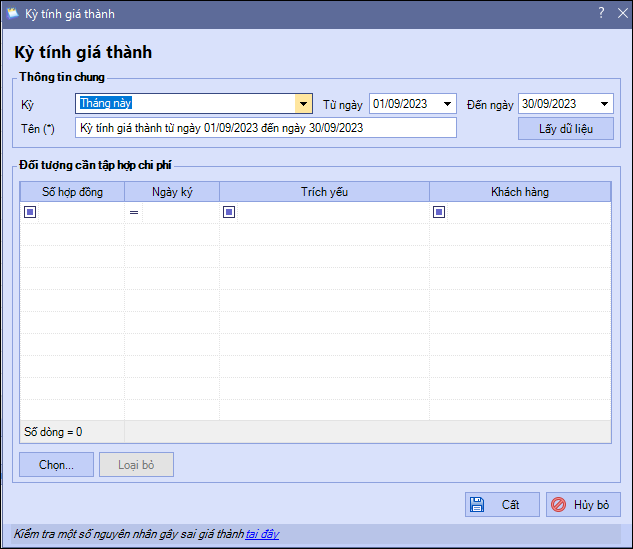Sort by Ngày ký column header

pos(172,192)
